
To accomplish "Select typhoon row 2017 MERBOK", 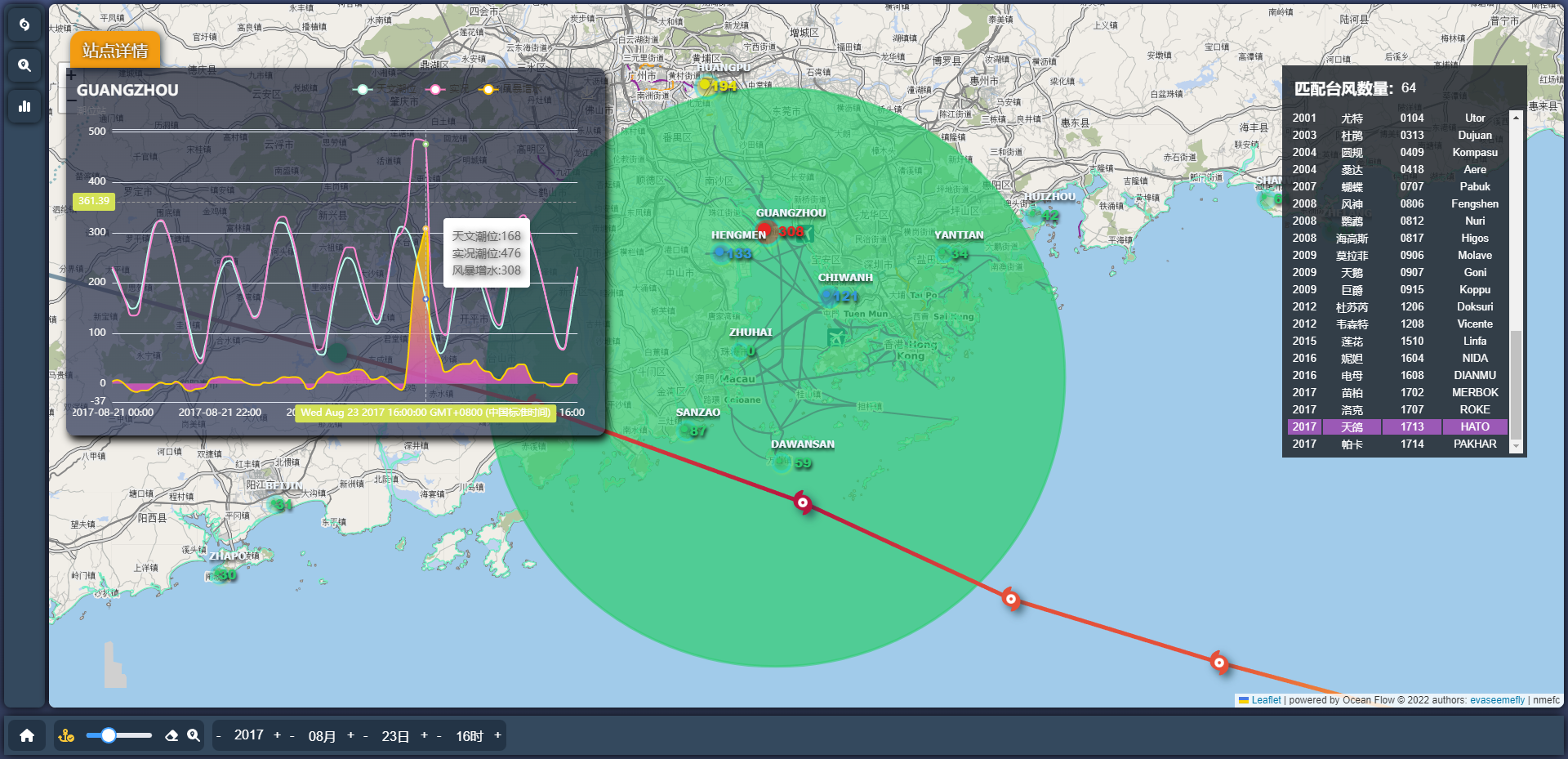I will (x=1397, y=392).
